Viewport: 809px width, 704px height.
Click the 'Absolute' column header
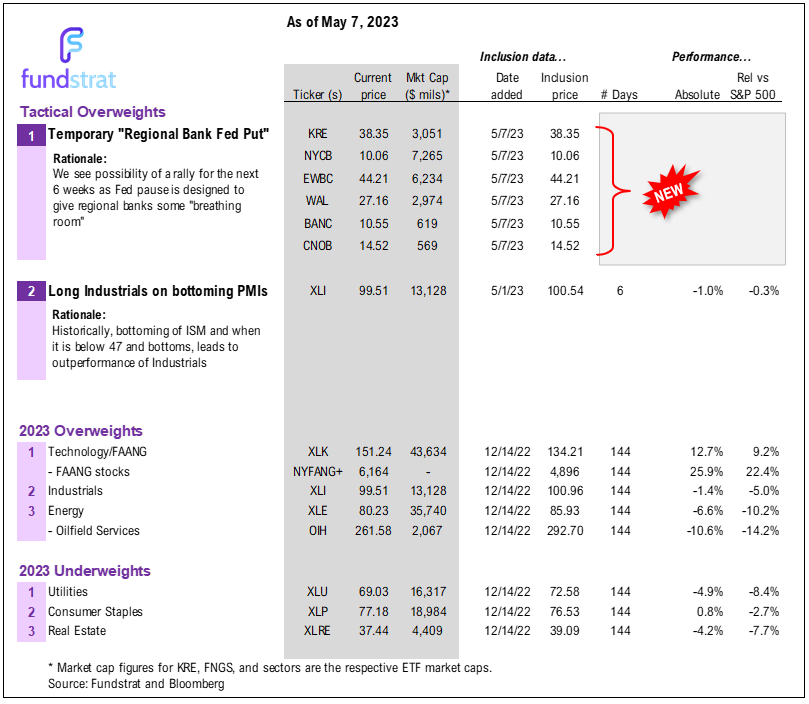coord(698,95)
